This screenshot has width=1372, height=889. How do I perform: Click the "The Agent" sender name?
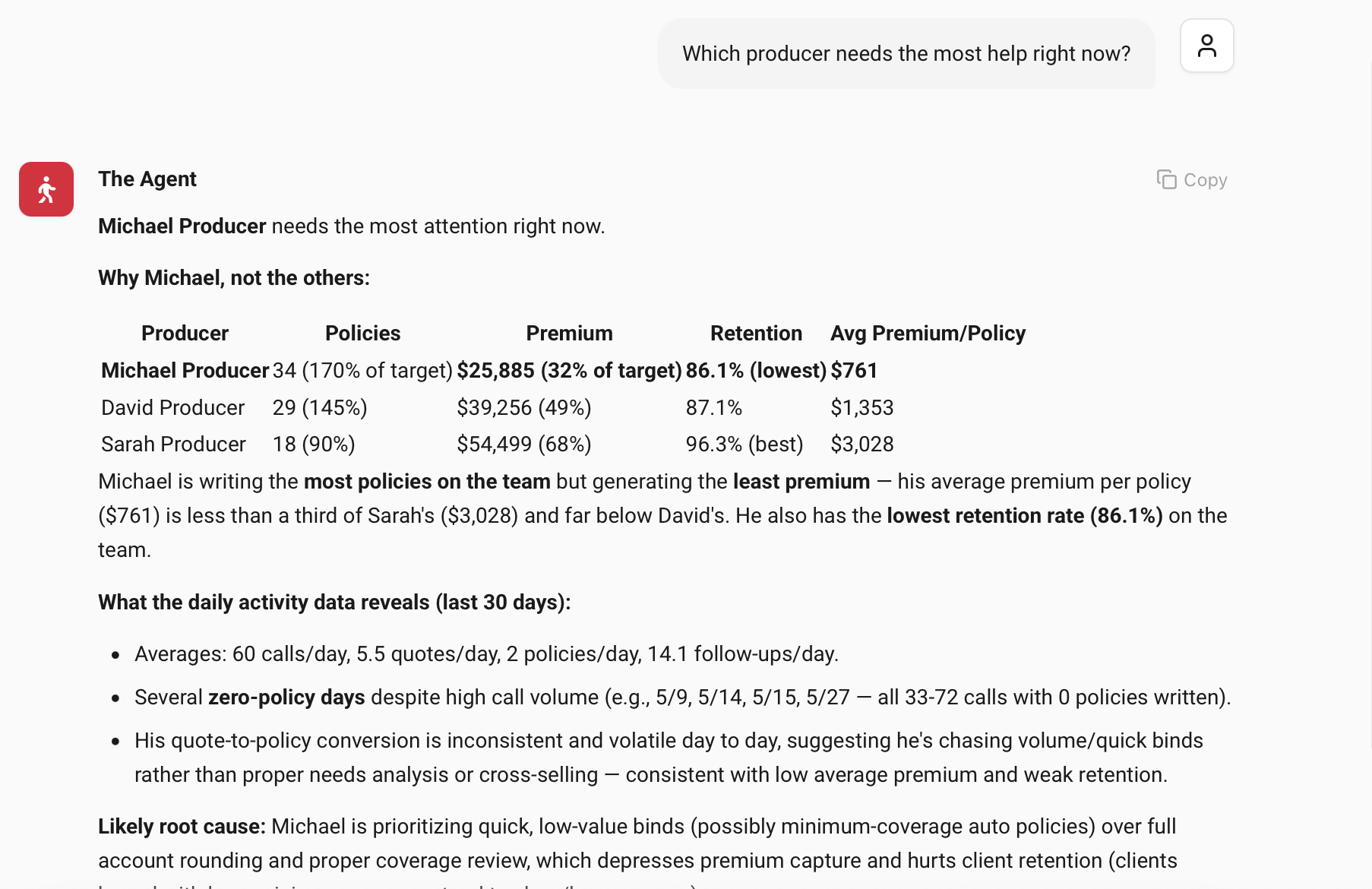point(147,179)
